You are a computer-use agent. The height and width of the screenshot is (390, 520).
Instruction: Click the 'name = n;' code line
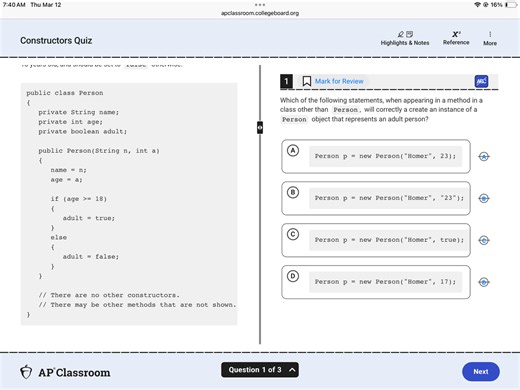click(x=69, y=170)
